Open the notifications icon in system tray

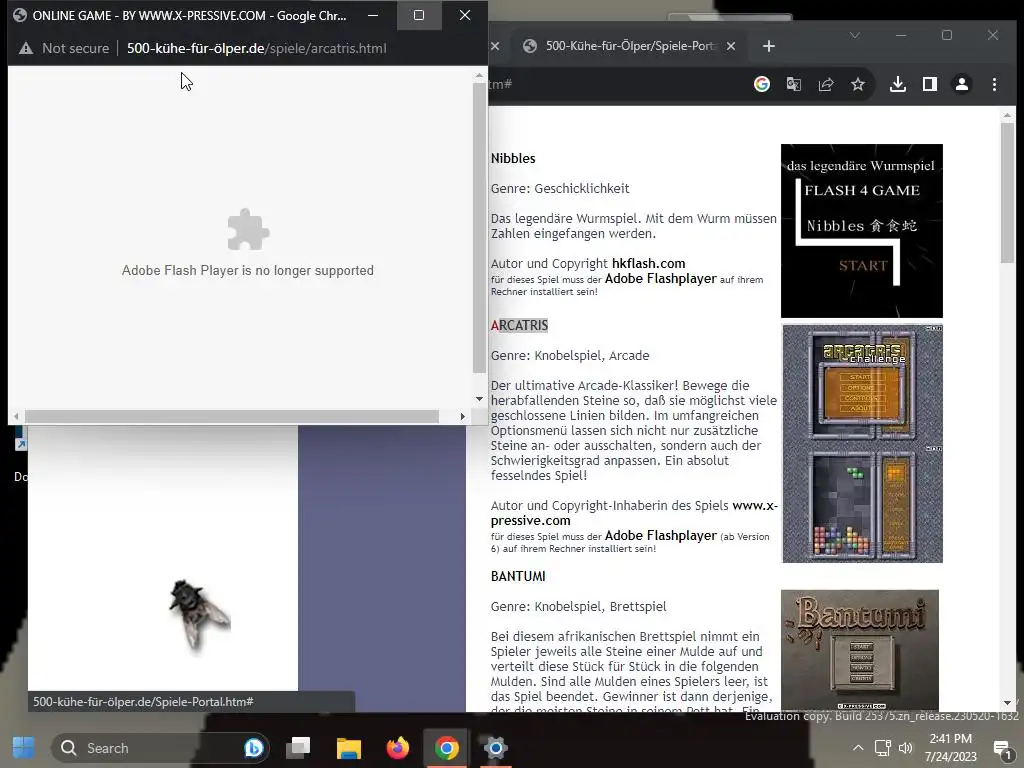tap(1001, 749)
